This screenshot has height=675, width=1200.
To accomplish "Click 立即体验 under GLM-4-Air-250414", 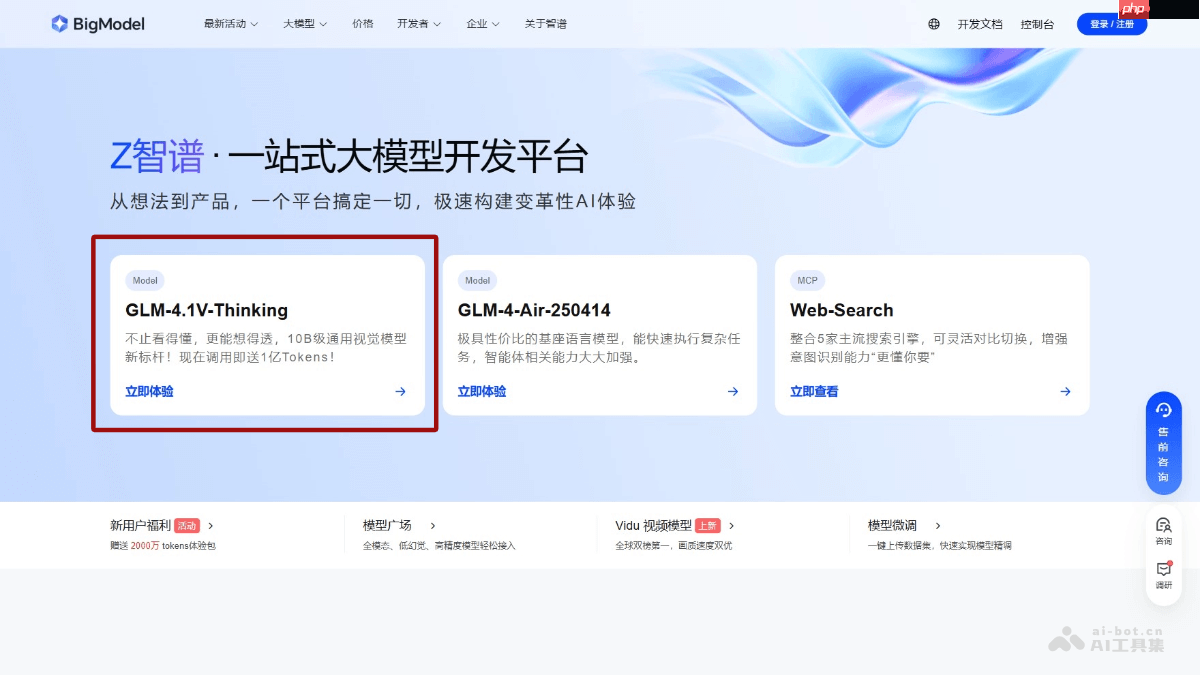I will pyautogui.click(x=482, y=392).
